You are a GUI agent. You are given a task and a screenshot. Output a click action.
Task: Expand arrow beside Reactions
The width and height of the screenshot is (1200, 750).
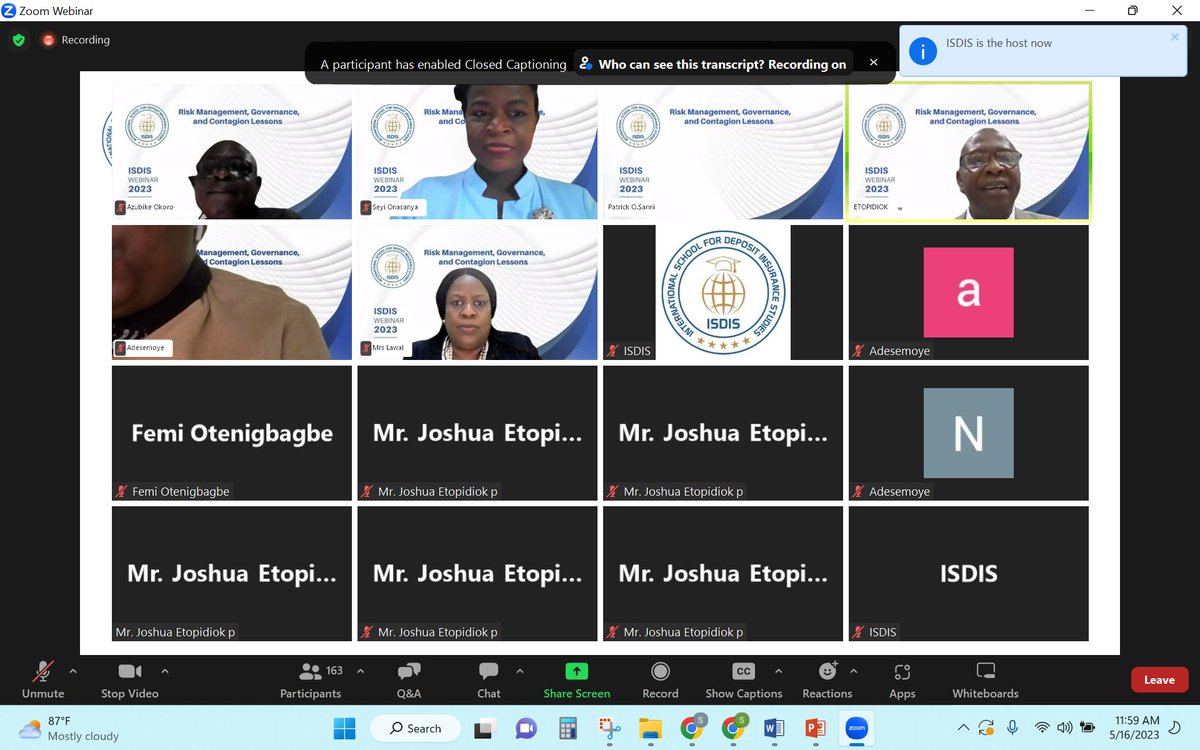point(853,671)
